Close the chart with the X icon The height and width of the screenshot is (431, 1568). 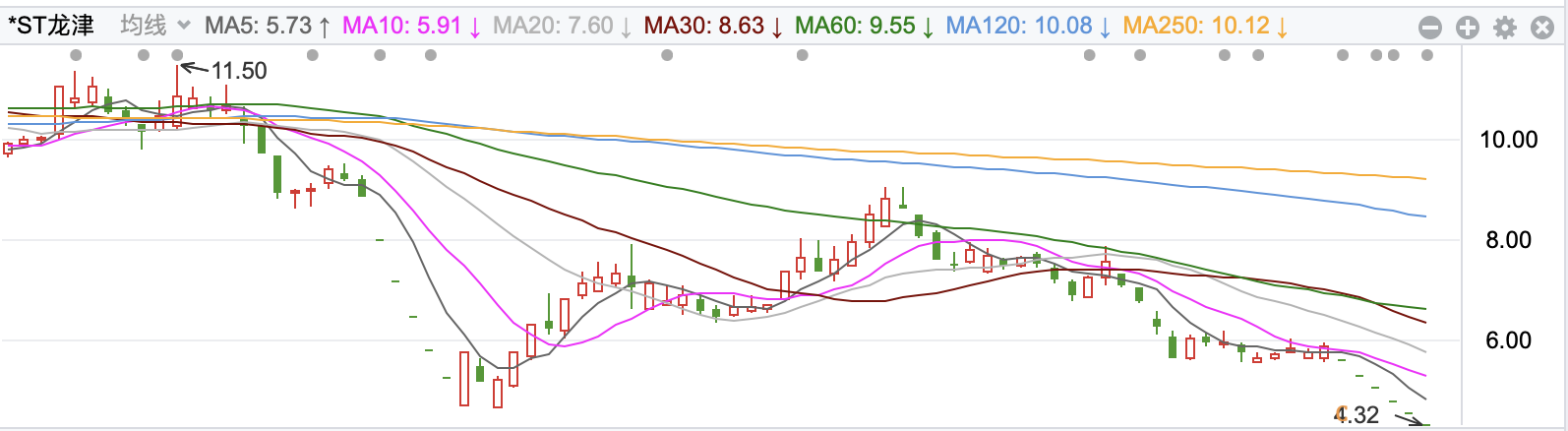pos(1542,28)
